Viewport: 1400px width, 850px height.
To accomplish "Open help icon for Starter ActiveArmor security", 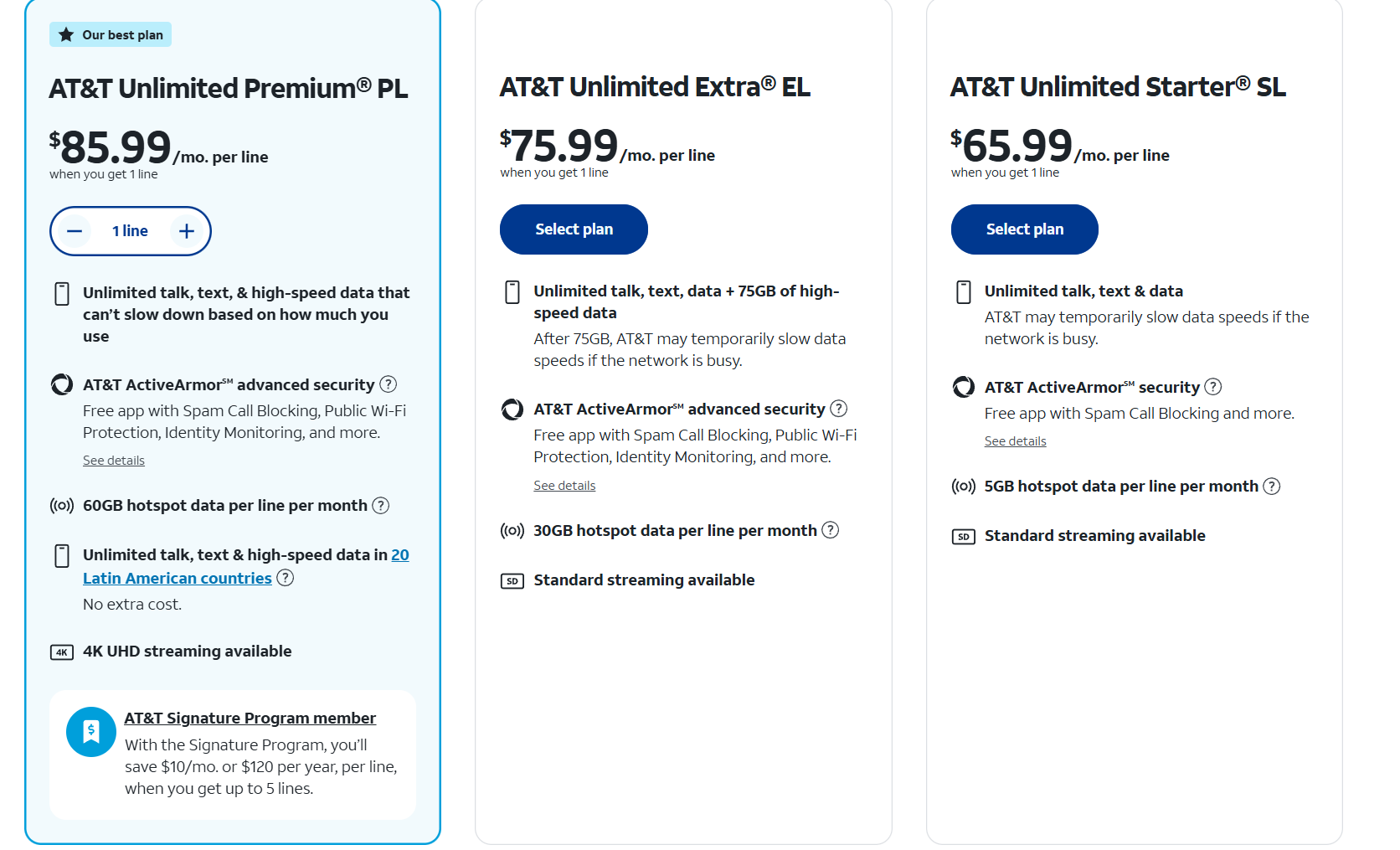I will point(1213,387).
